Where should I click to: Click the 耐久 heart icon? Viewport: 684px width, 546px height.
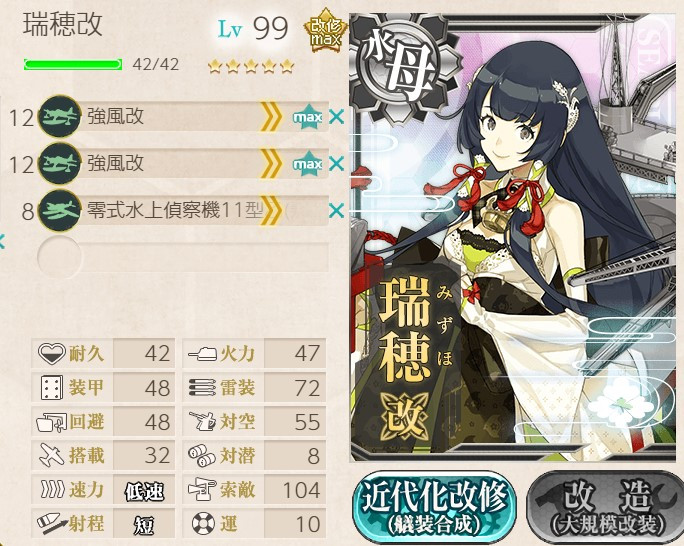52,353
